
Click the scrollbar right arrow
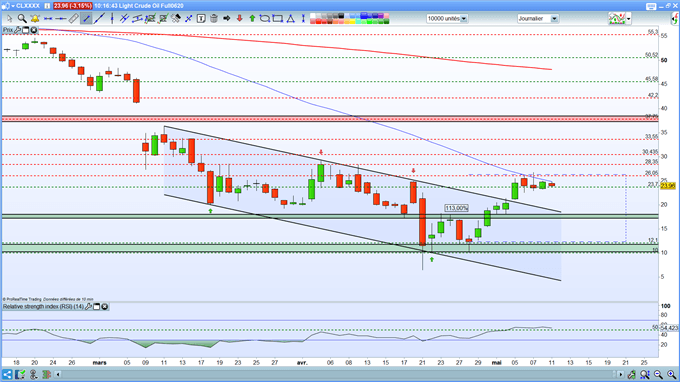pos(621,374)
